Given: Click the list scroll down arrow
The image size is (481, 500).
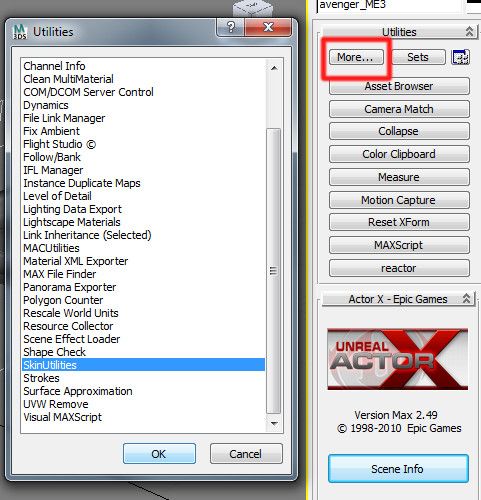Looking at the screenshot, I should click(x=274, y=424).
